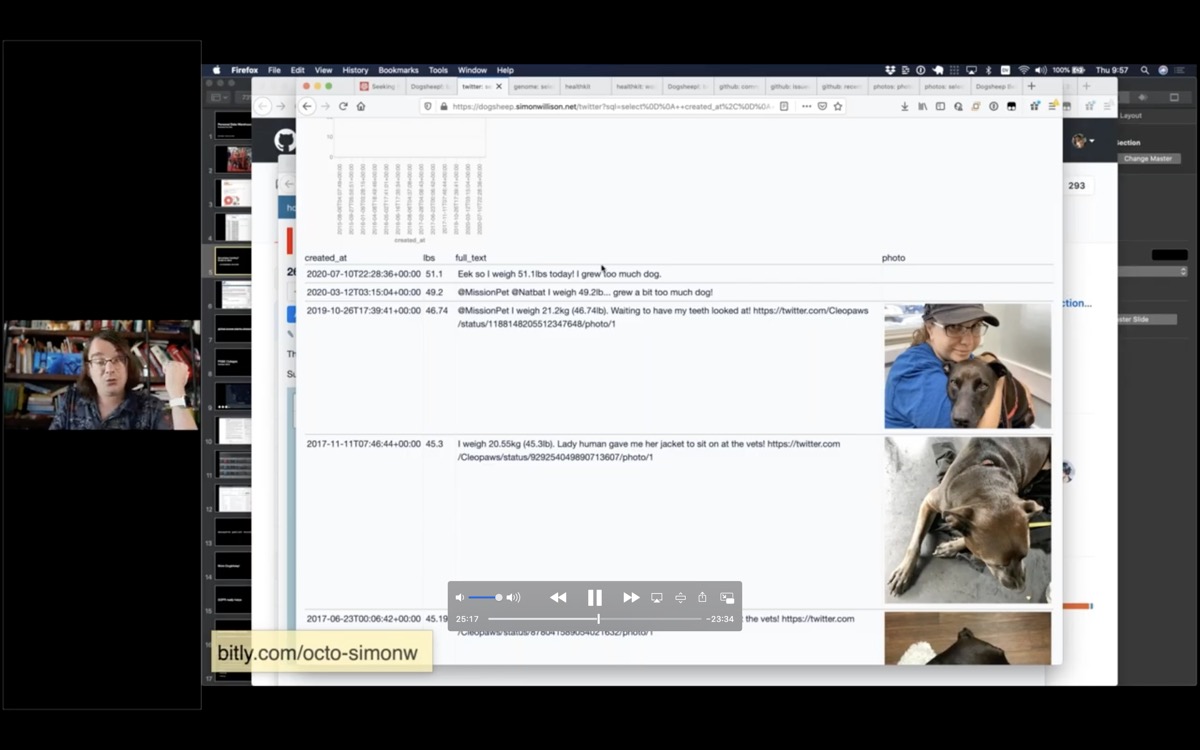The height and width of the screenshot is (750, 1200).
Task: Show Firefox sidebars icon
Action: click(940, 106)
